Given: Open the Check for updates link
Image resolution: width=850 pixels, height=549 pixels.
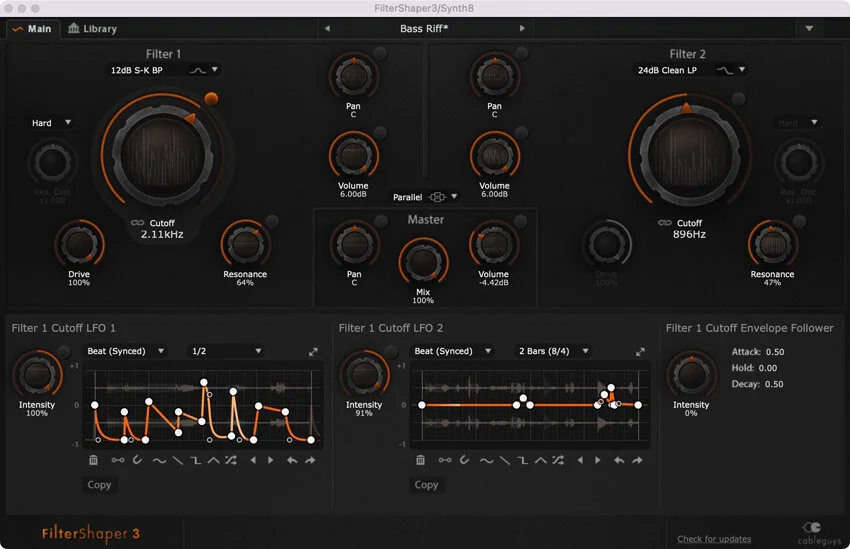Looking at the screenshot, I should pyautogui.click(x=714, y=539).
